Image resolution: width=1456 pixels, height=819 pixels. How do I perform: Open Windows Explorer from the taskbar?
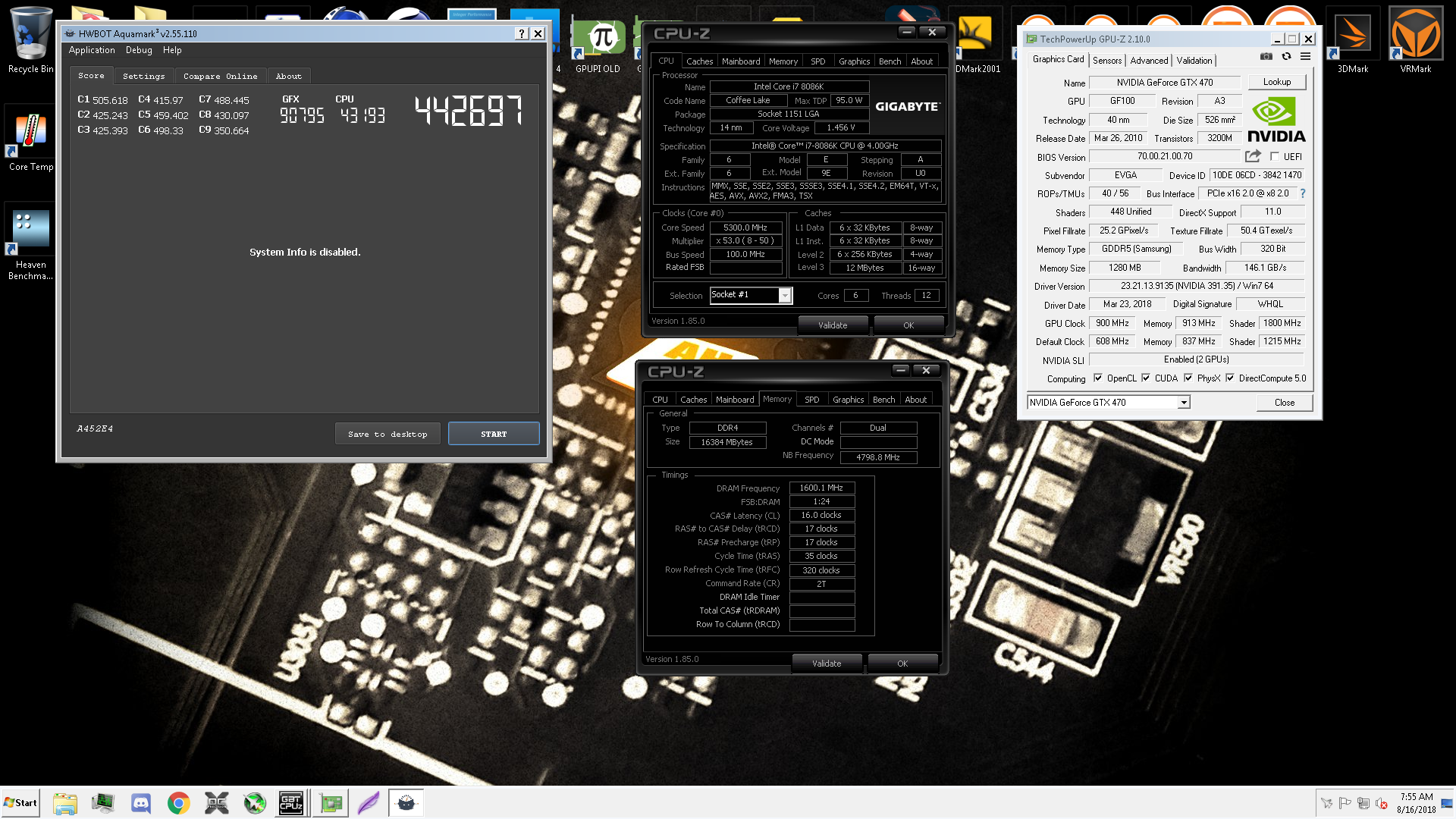(65, 803)
